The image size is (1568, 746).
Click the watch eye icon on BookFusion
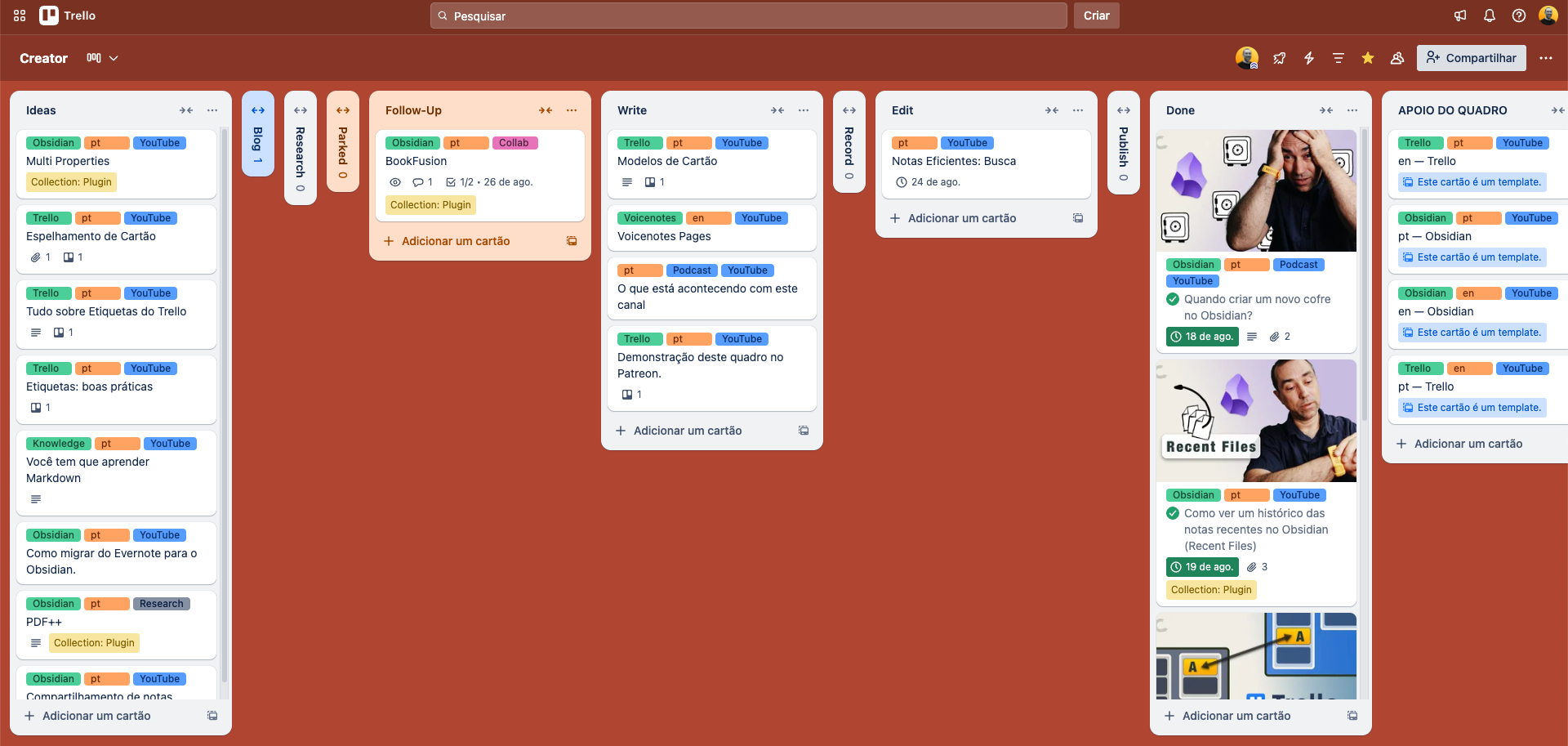pos(395,182)
